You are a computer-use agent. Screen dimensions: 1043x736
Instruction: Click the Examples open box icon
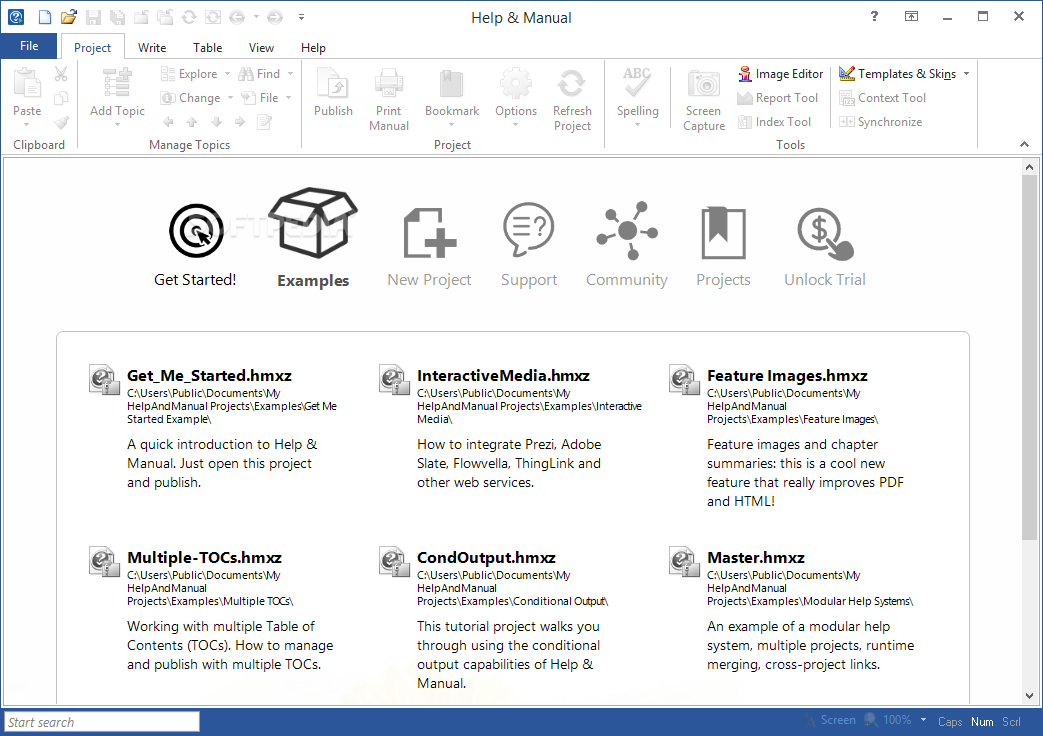click(x=313, y=223)
